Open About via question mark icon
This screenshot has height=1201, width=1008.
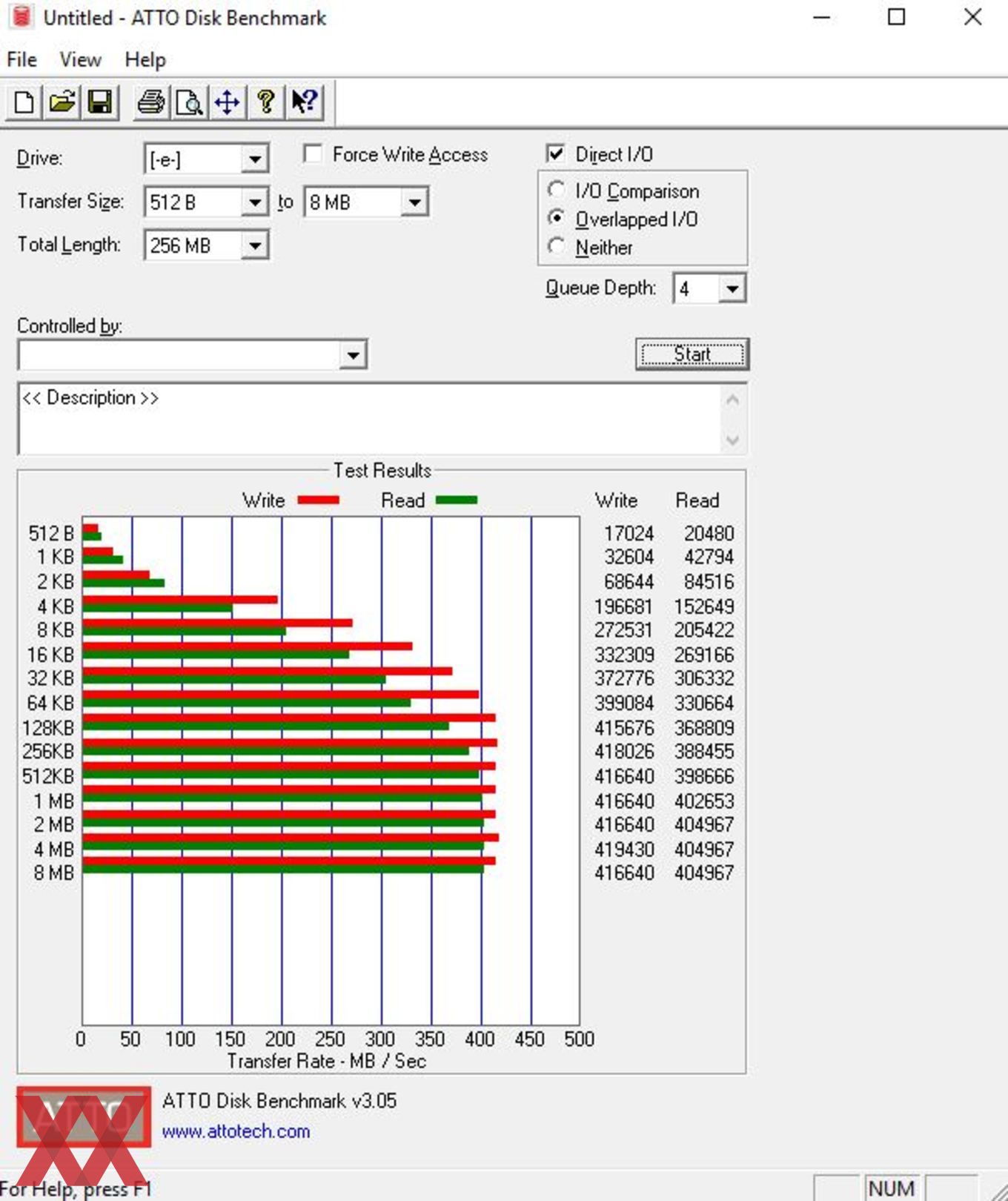(x=265, y=102)
